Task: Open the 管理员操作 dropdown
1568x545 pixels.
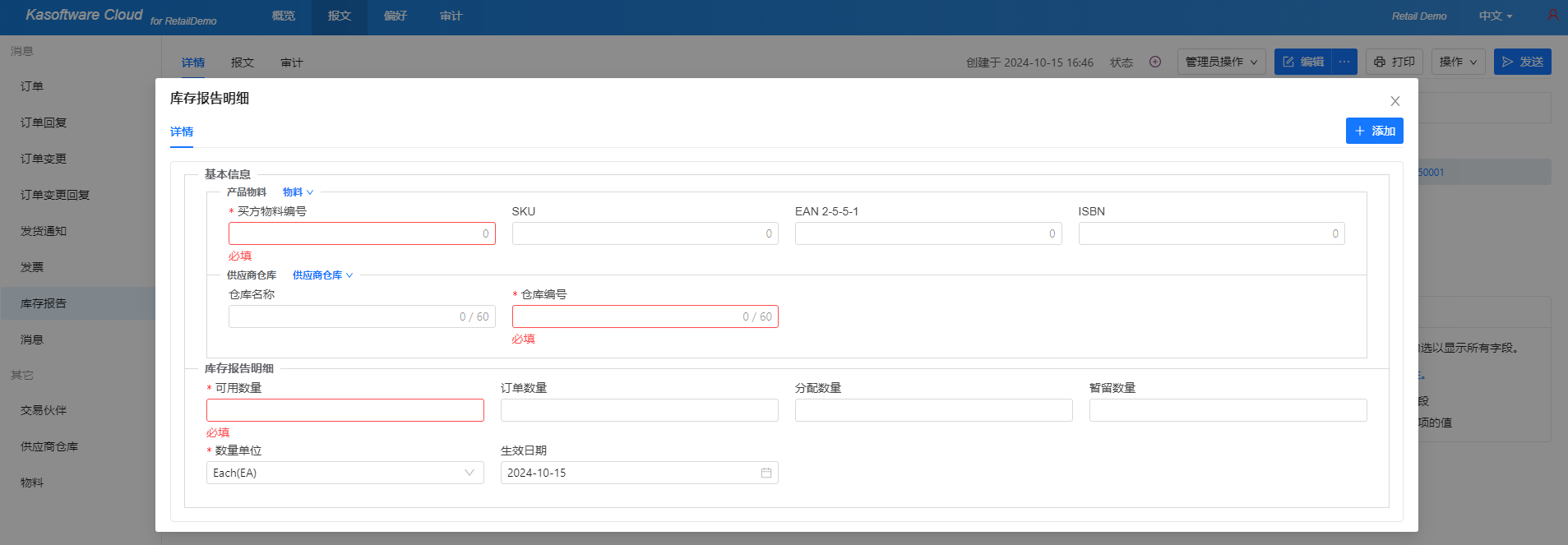Action: point(1221,62)
